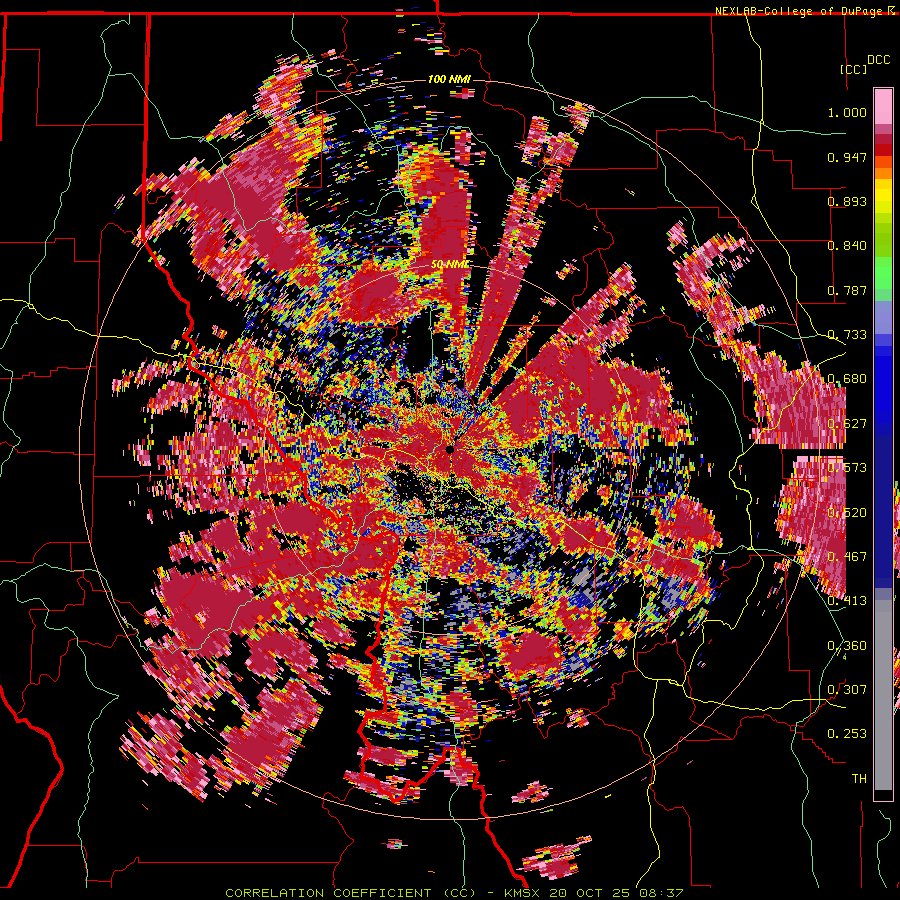Image resolution: width=900 pixels, height=900 pixels.
Task: Select the 0.413 legend value
Action: (847, 601)
